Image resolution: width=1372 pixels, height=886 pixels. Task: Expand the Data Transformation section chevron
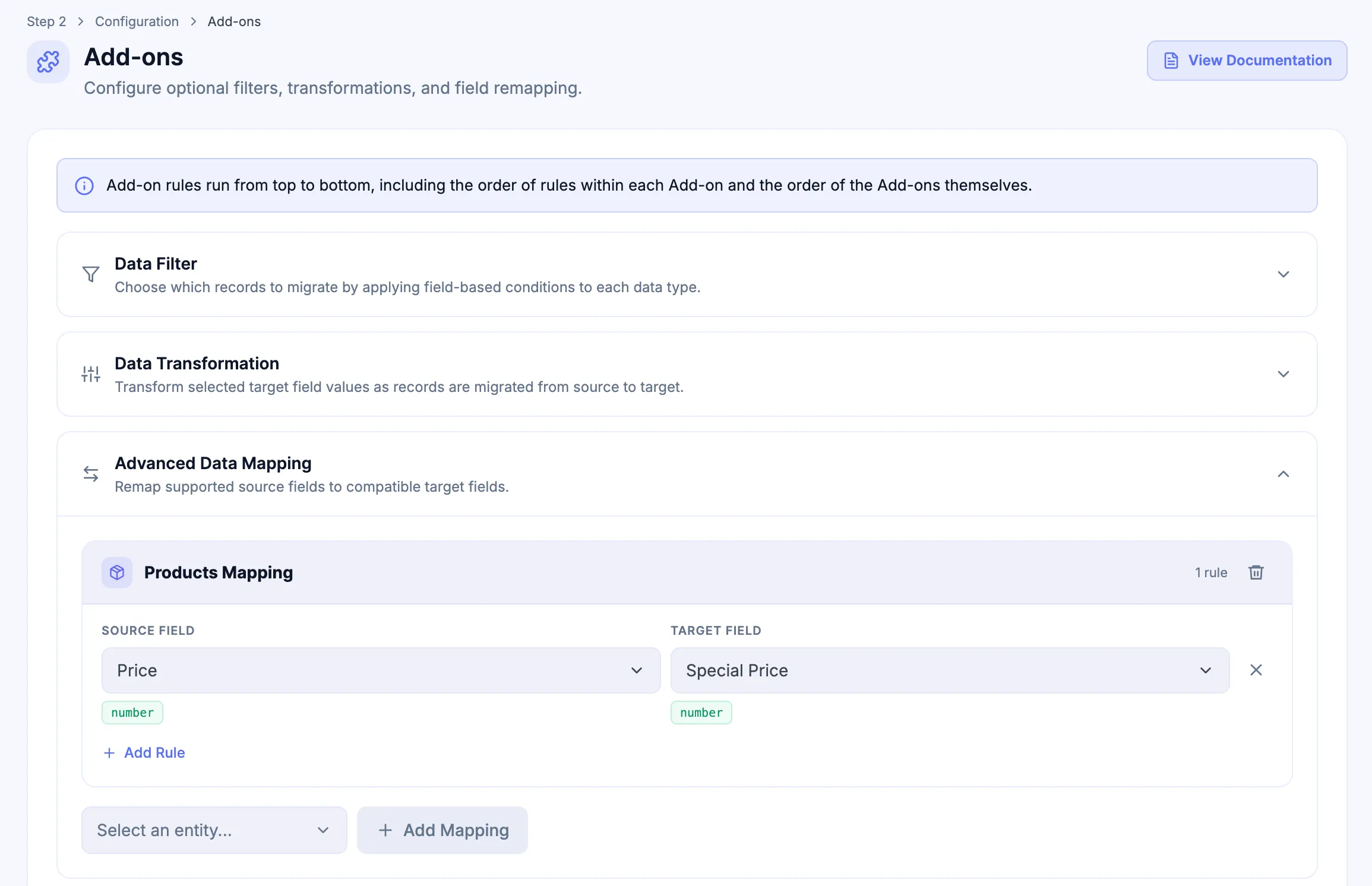(1284, 374)
